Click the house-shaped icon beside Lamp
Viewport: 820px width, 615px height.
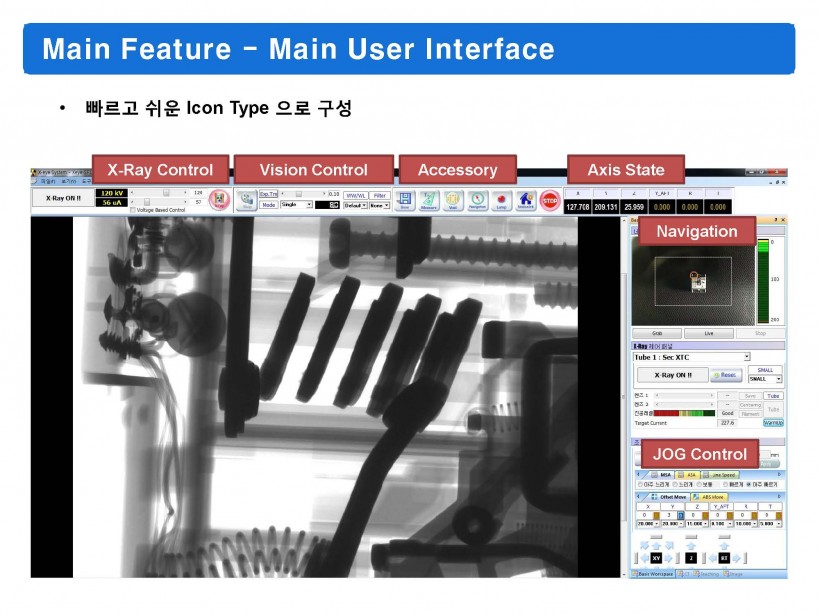click(x=526, y=200)
